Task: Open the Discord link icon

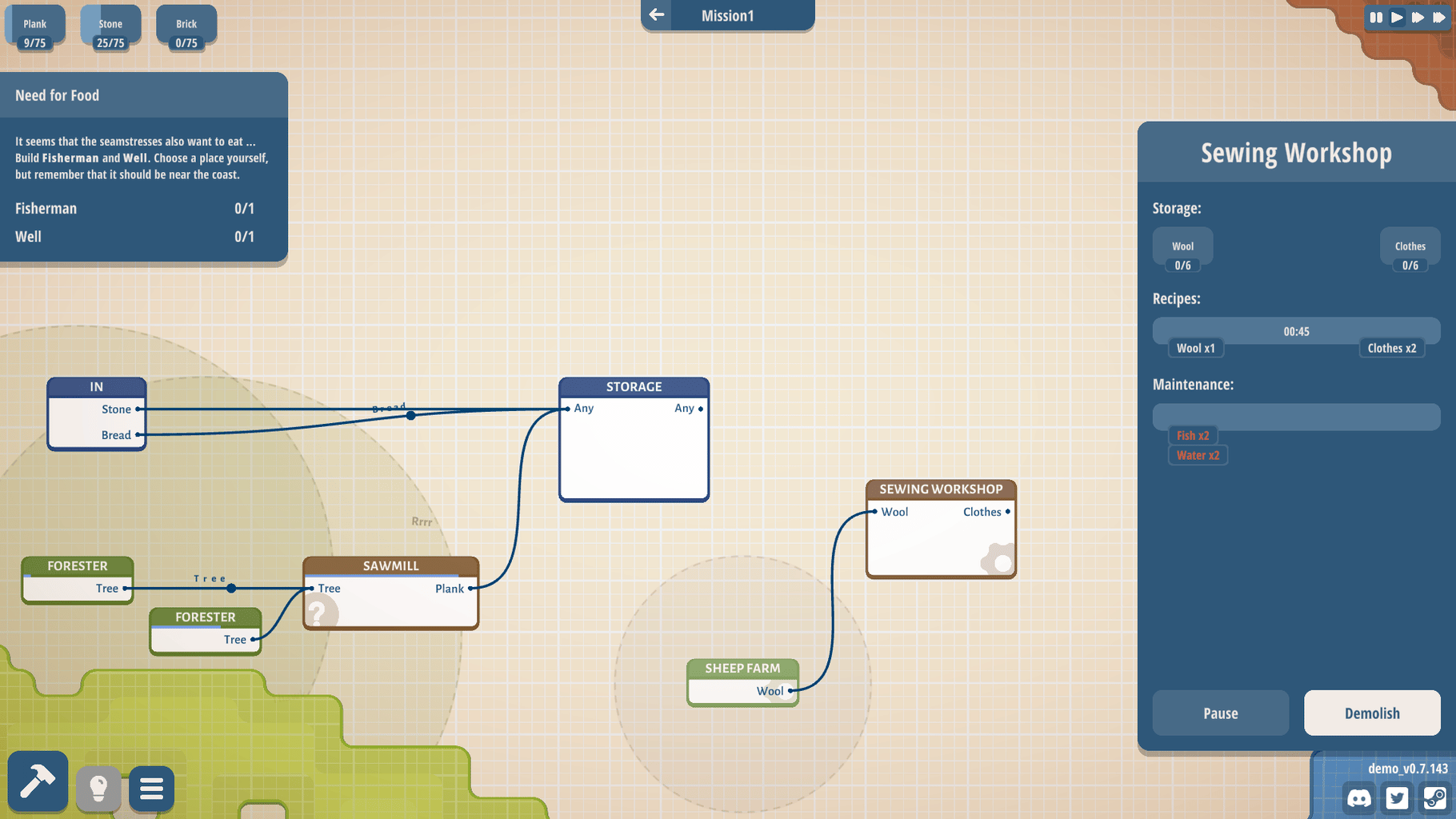Action: (x=1359, y=798)
